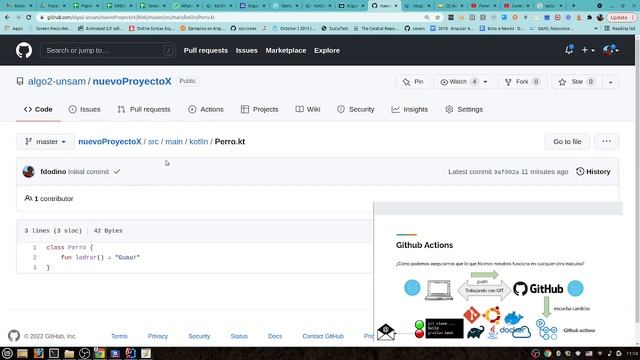Open the taskbar start menu icon
The width and height of the screenshot is (640, 360).
pyautogui.click(x=7, y=353)
